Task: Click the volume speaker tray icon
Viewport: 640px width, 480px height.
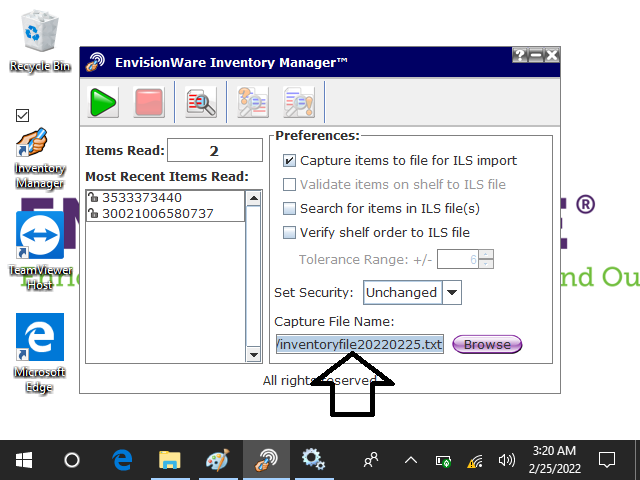Action: coord(507,460)
